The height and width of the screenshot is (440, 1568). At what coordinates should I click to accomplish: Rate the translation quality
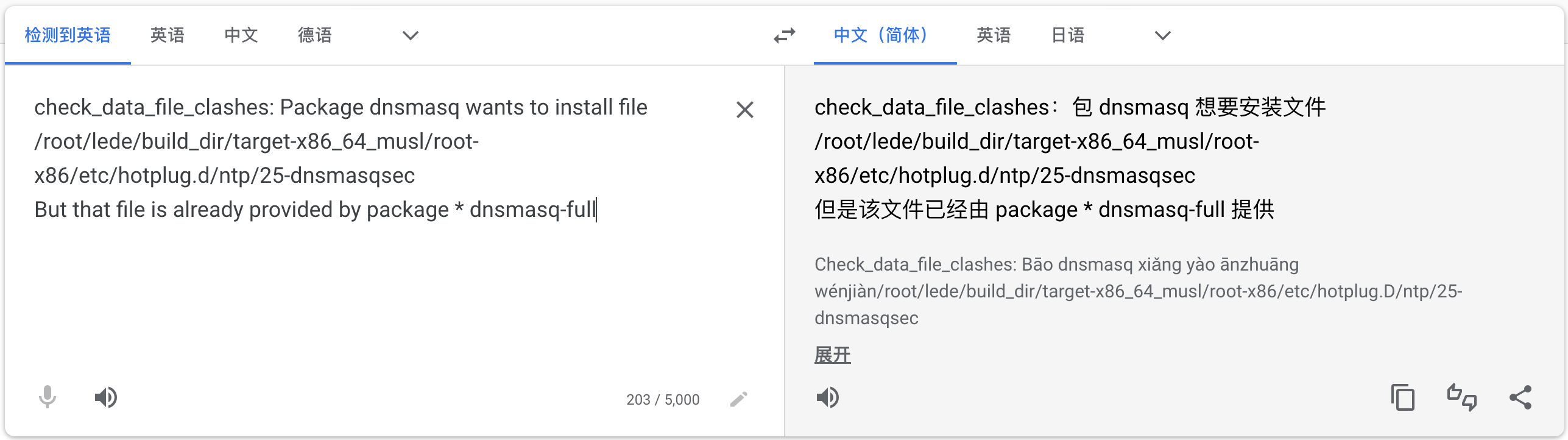pos(1461,397)
